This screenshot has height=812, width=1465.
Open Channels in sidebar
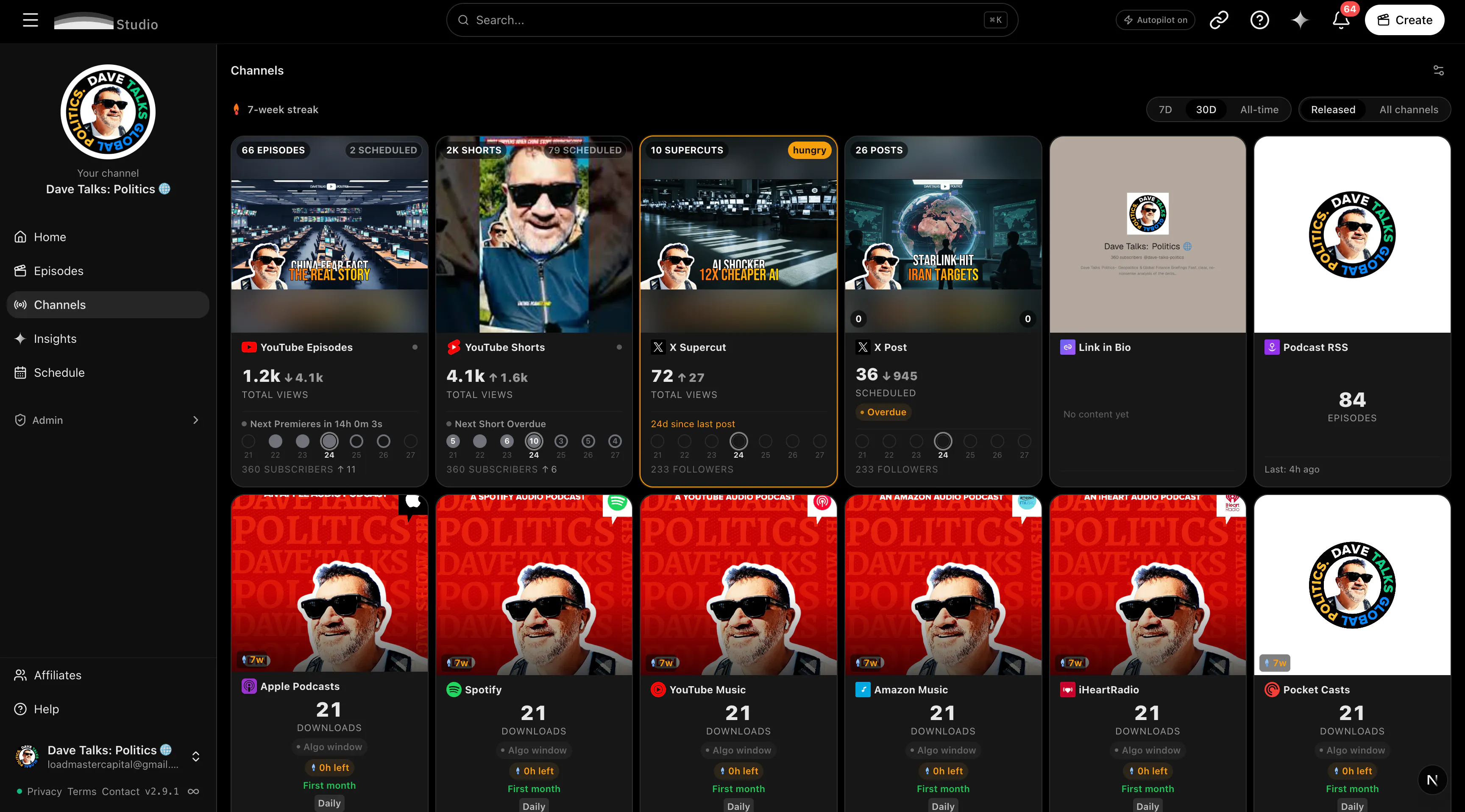[x=108, y=305]
